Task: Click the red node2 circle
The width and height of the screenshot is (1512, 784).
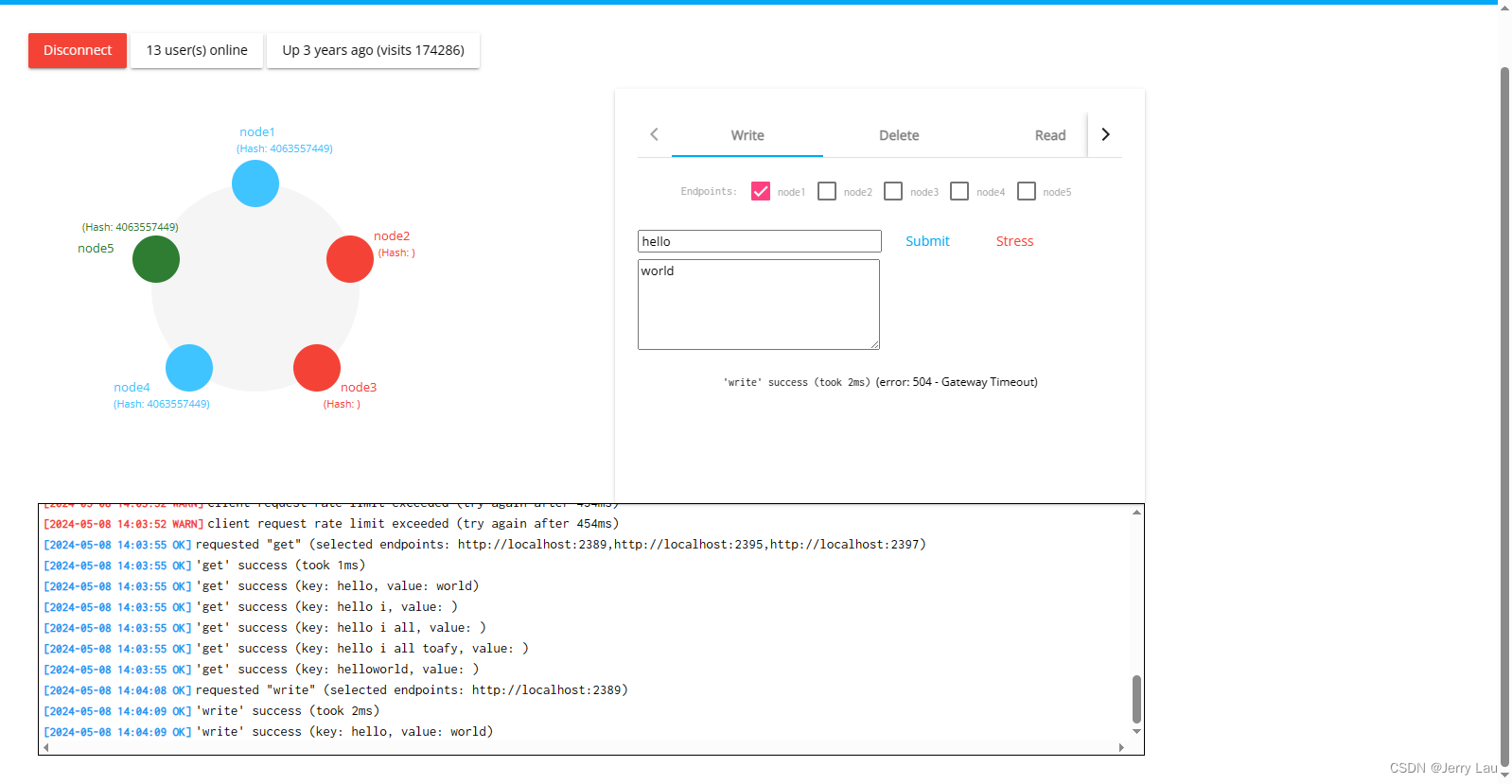Action: [x=350, y=259]
